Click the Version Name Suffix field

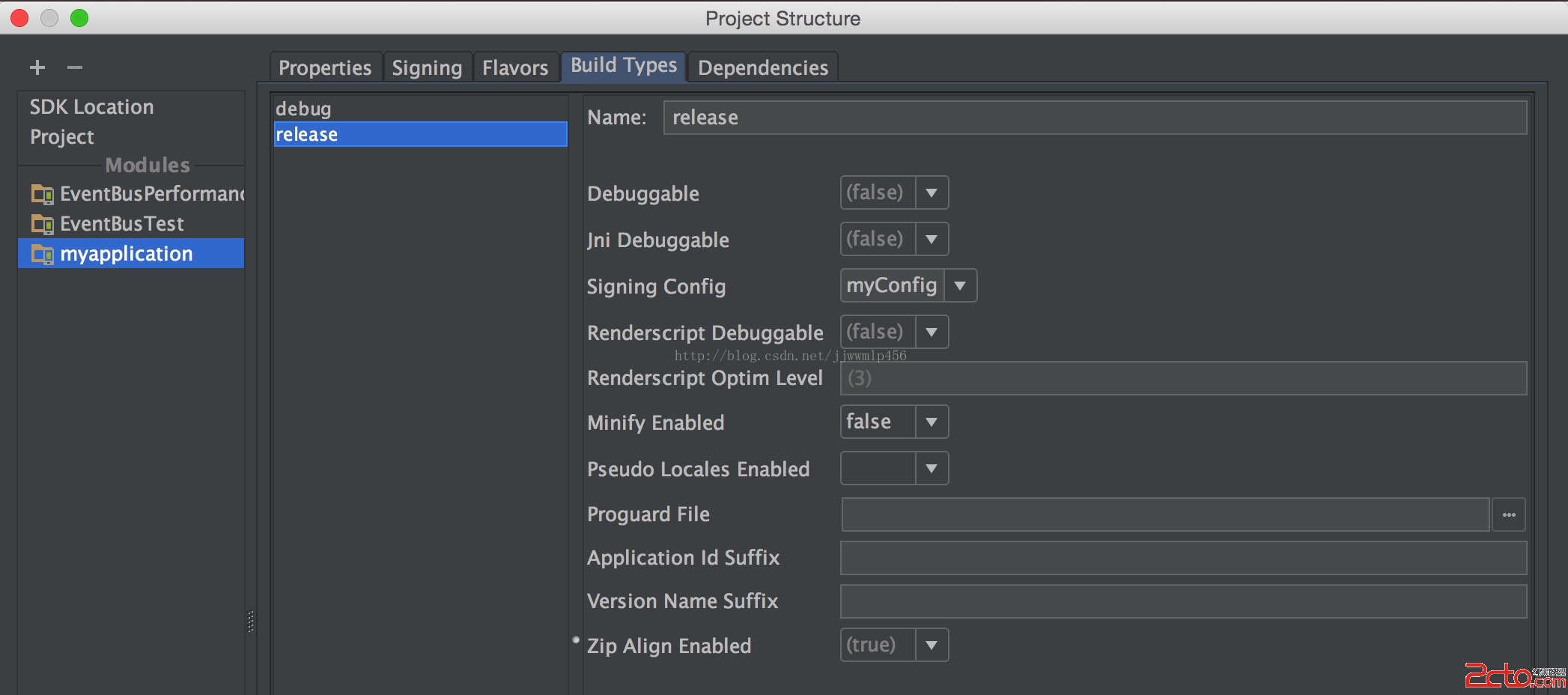1183,602
